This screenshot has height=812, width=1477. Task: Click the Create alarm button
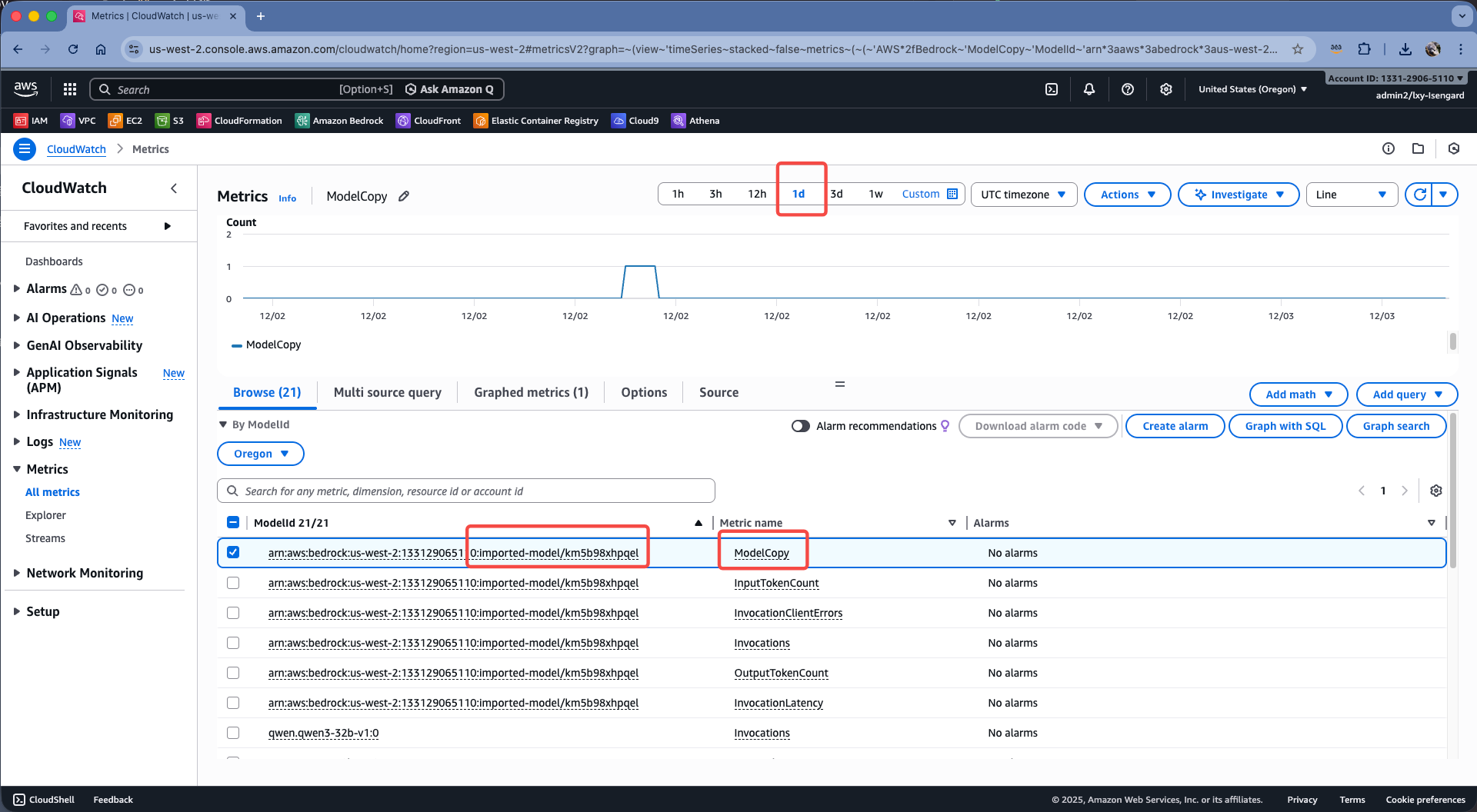tap(1175, 426)
